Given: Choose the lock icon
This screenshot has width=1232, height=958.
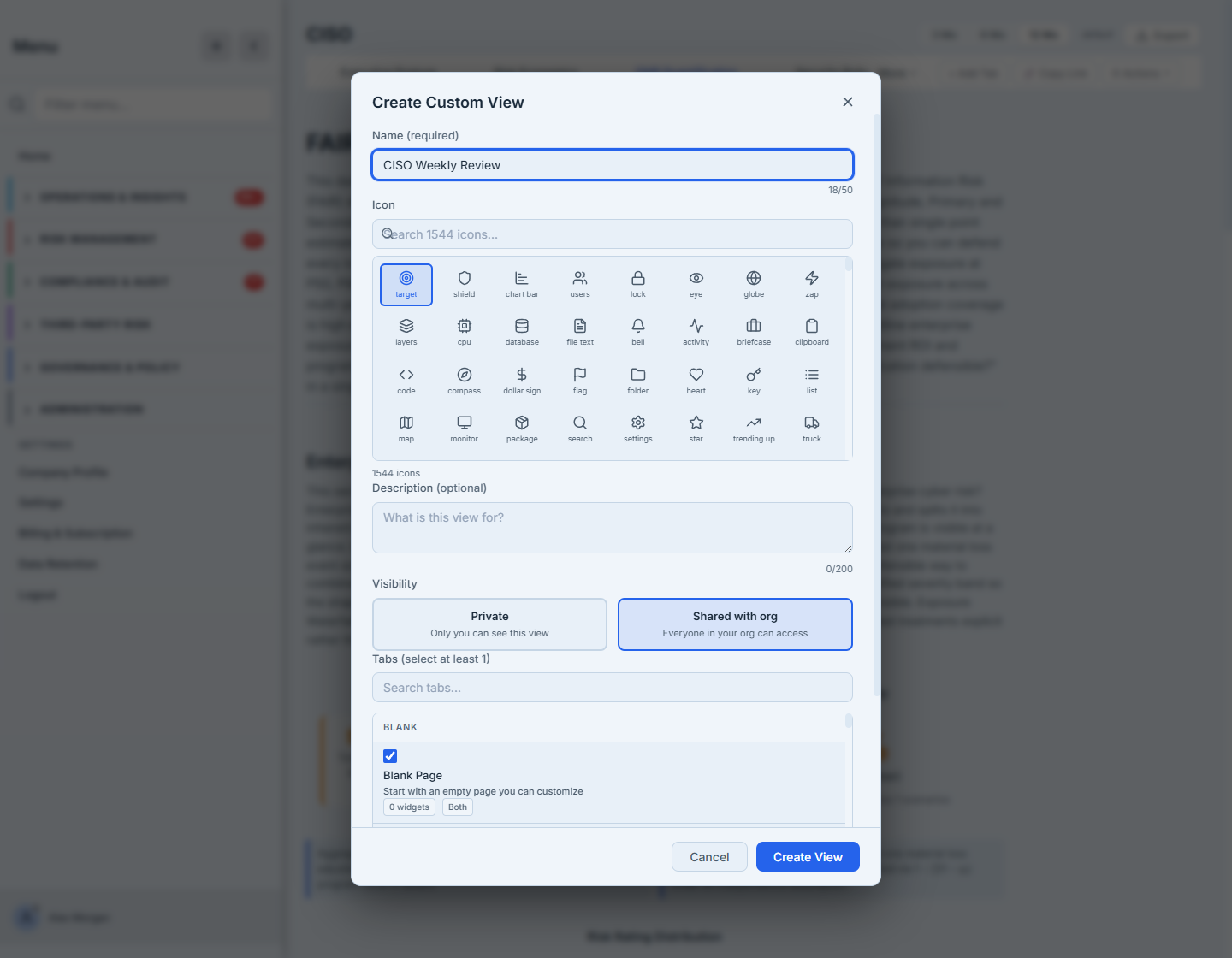Looking at the screenshot, I should coord(638,285).
